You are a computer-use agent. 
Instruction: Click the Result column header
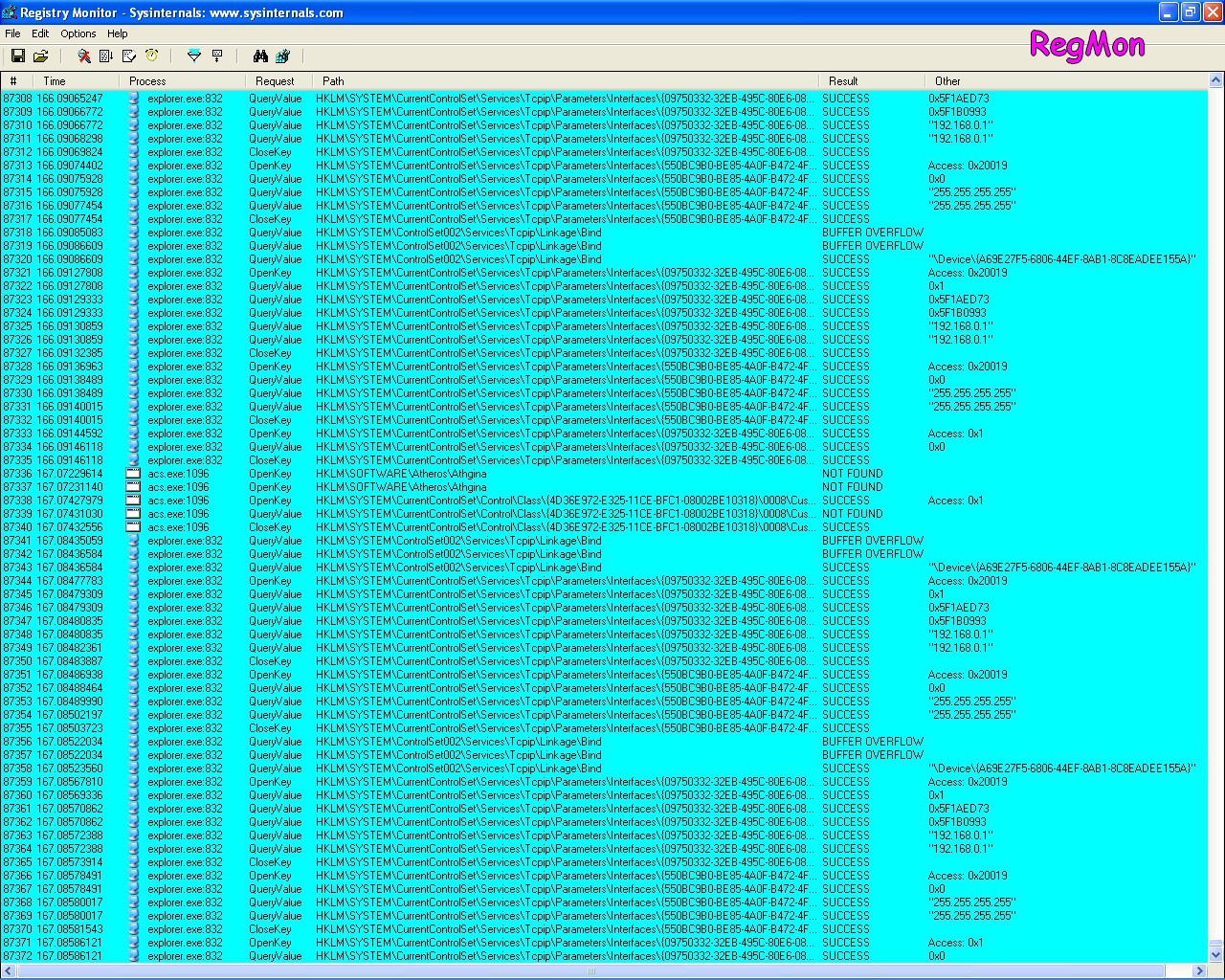(x=871, y=81)
